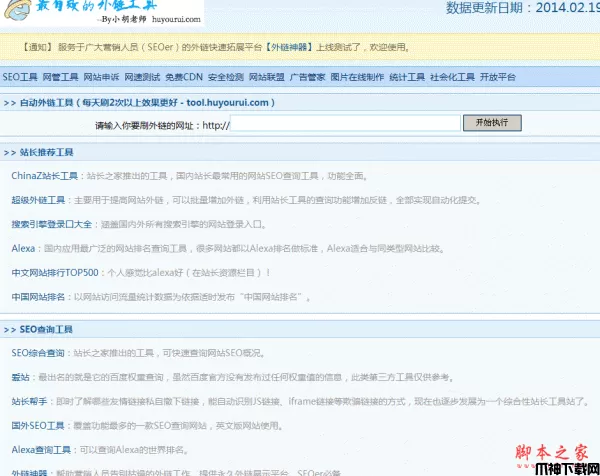Open 广告管家 in the navigation bar

pos(308,77)
